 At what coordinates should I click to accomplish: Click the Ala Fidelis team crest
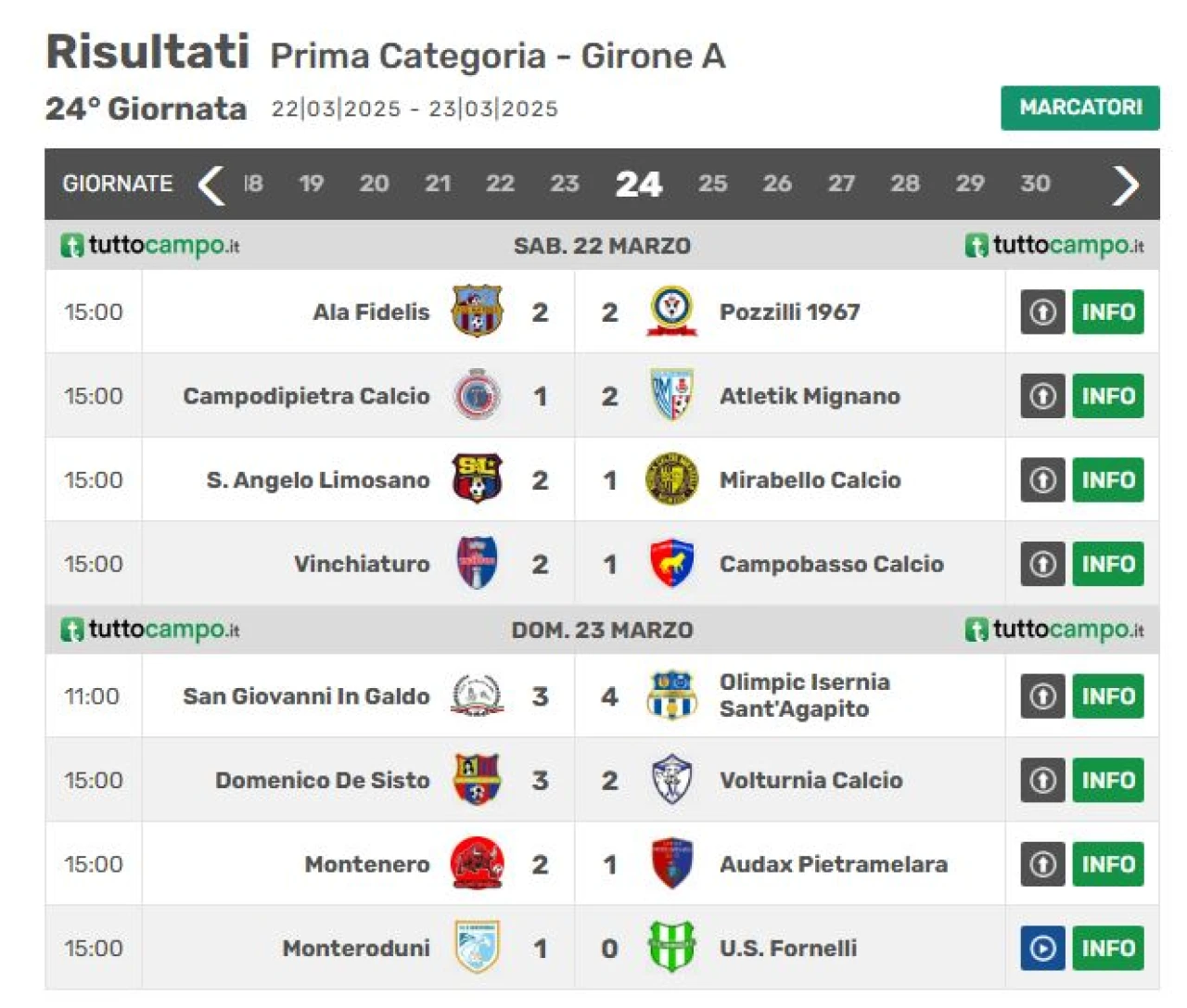click(477, 312)
